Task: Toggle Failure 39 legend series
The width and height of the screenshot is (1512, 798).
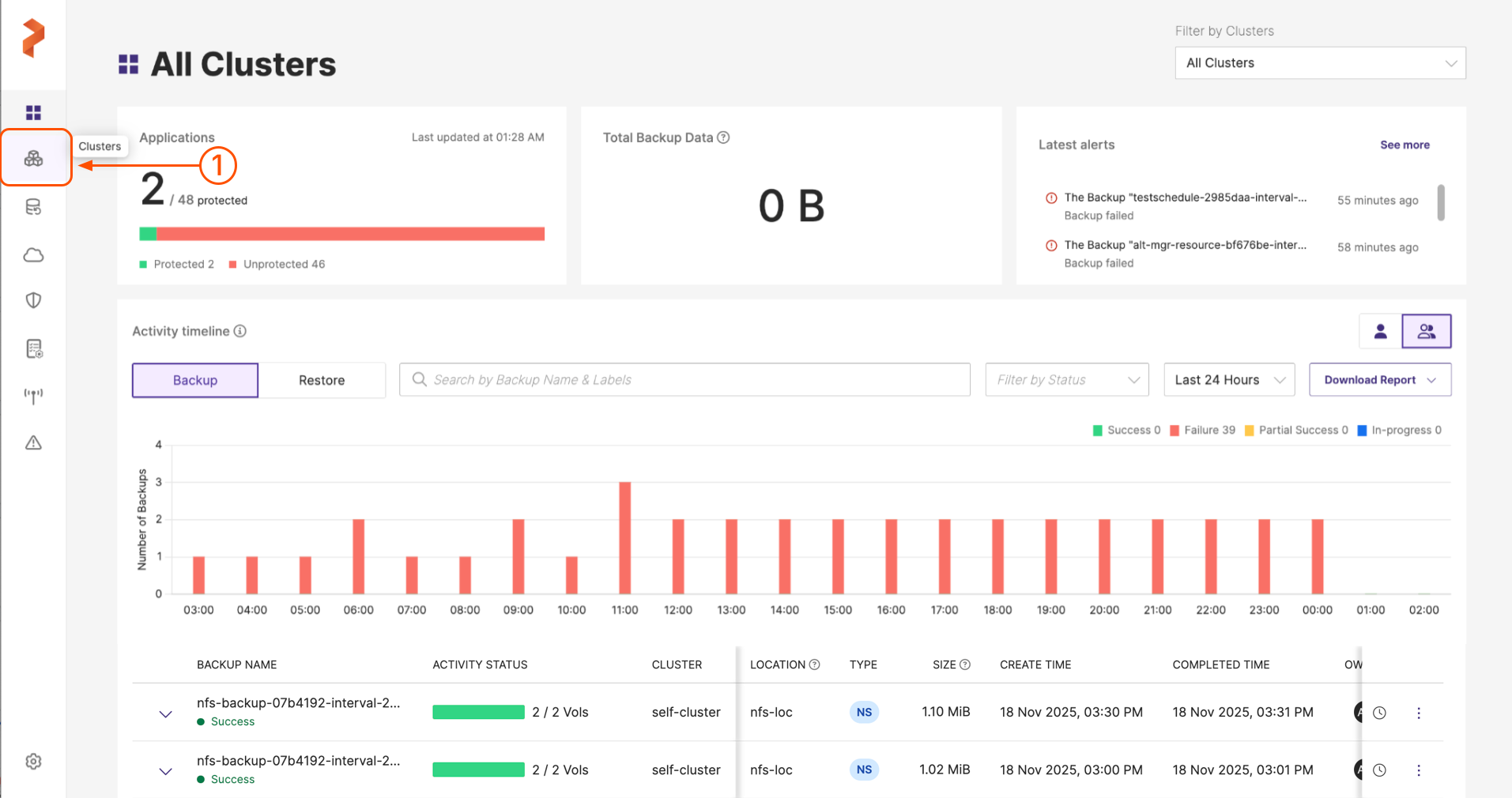Action: tap(1202, 430)
